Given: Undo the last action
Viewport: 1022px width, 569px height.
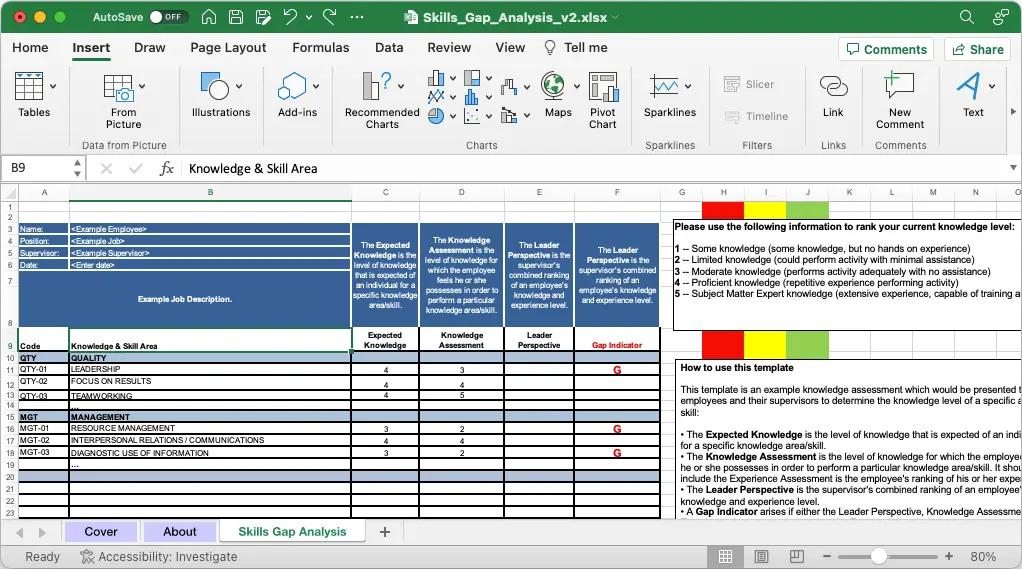Looking at the screenshot, I should click(291, 17).
